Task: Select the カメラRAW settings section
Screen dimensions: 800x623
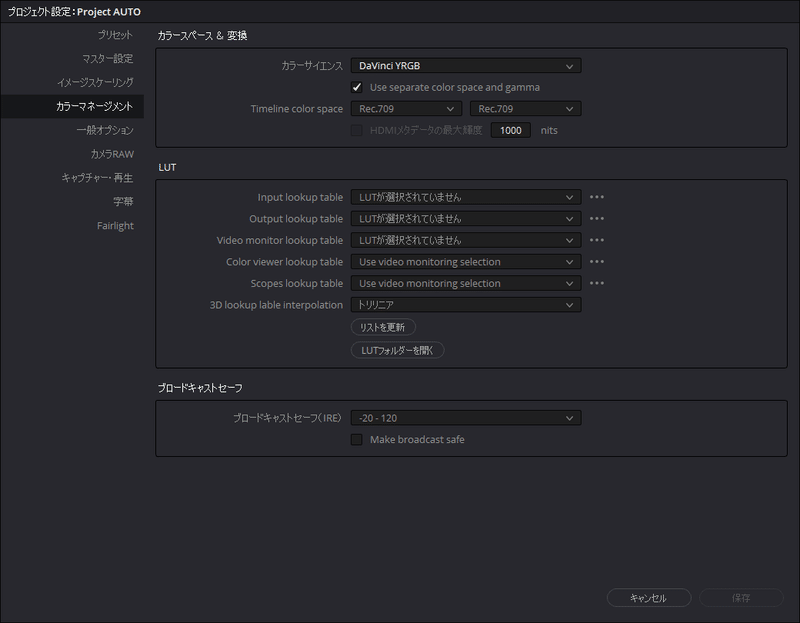Action: (112, 154)
